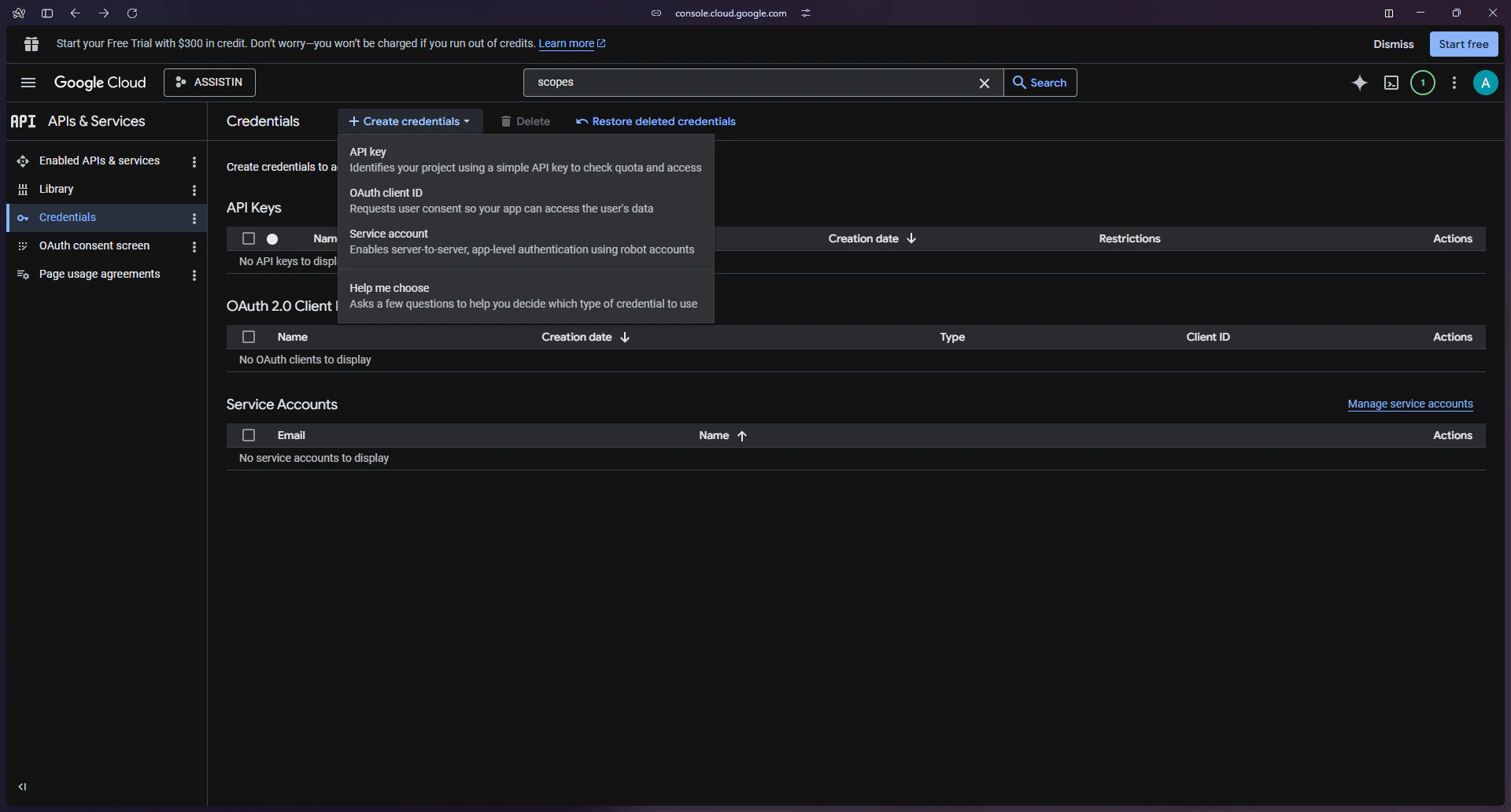Sort Service Accounts by Name
This screenshot has height=812, width=1511.
pos(722,435)
